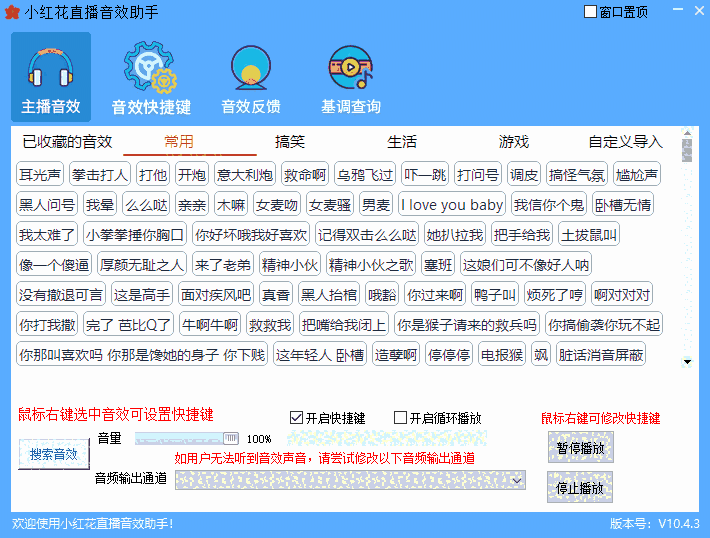Click the 停止播放 button
Image resolution: width=710 pixels, height=538 pixels.
(x=580, y=487)
